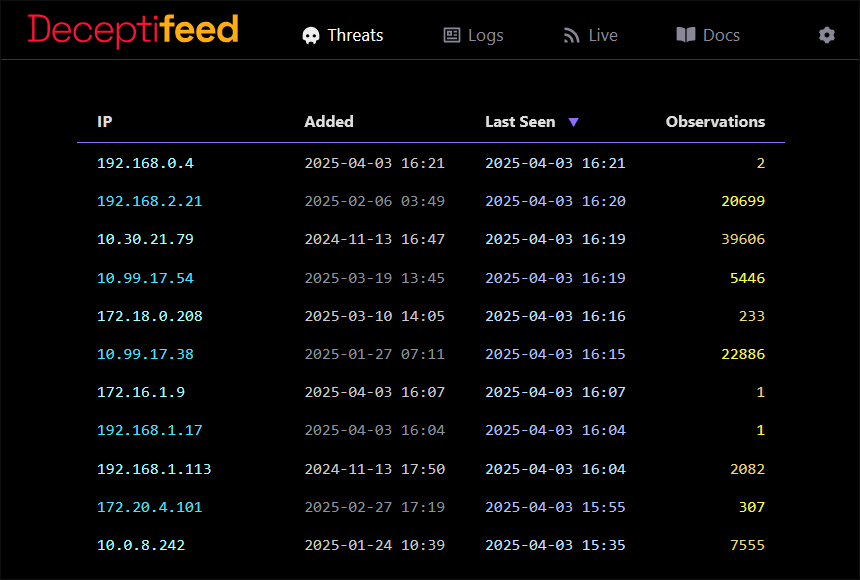
Task: Open threat entry 192.168.2.21
Action: [149, 201]
